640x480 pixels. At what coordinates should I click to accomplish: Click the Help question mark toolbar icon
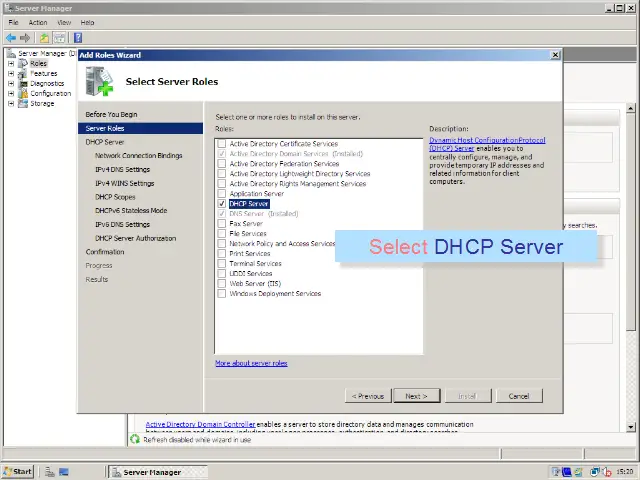coord(78,38)
